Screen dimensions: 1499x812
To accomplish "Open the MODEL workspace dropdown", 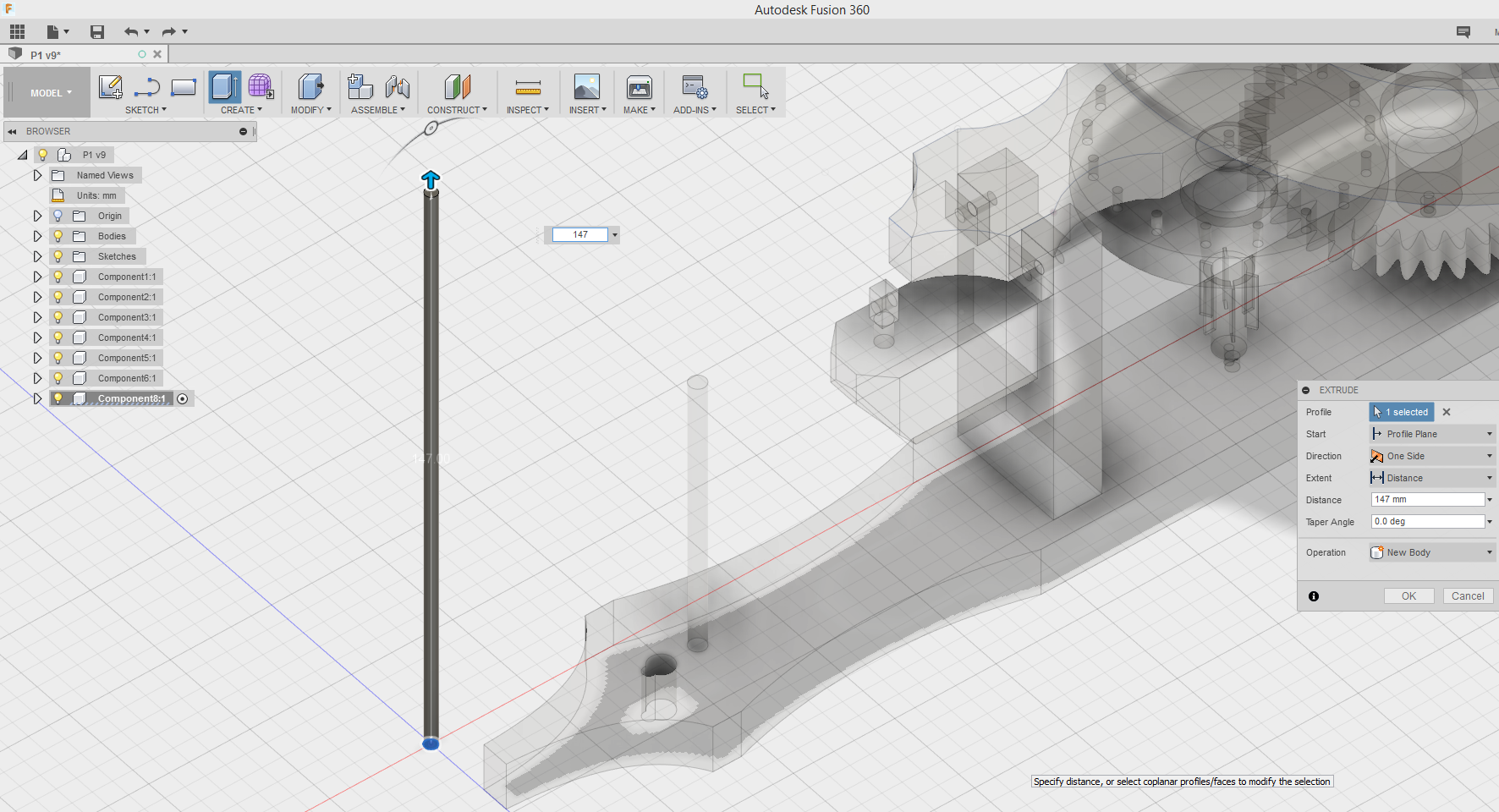I will (51, 93).
